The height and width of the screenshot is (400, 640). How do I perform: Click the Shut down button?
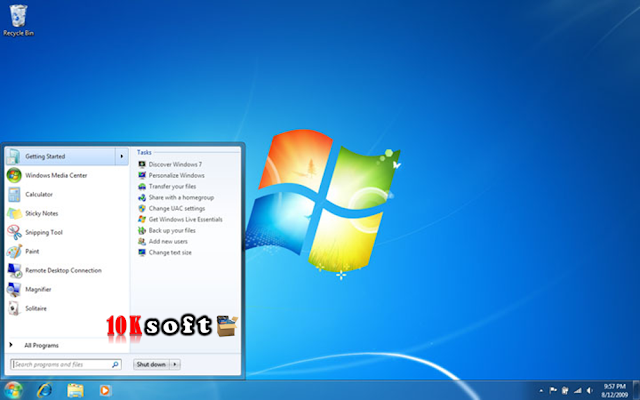pos(151,364)
